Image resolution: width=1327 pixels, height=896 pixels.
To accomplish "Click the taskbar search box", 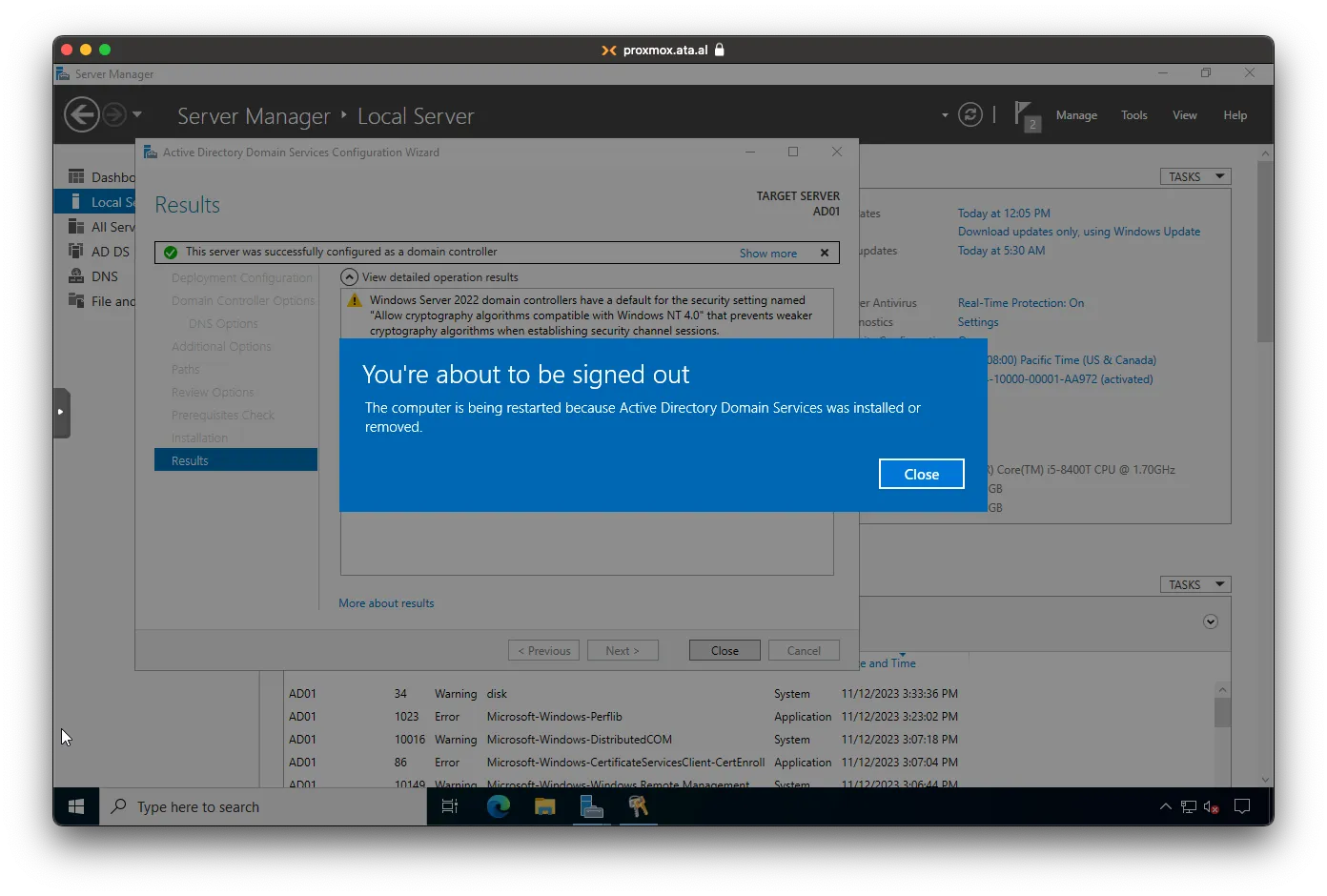I will click(263, 806).
